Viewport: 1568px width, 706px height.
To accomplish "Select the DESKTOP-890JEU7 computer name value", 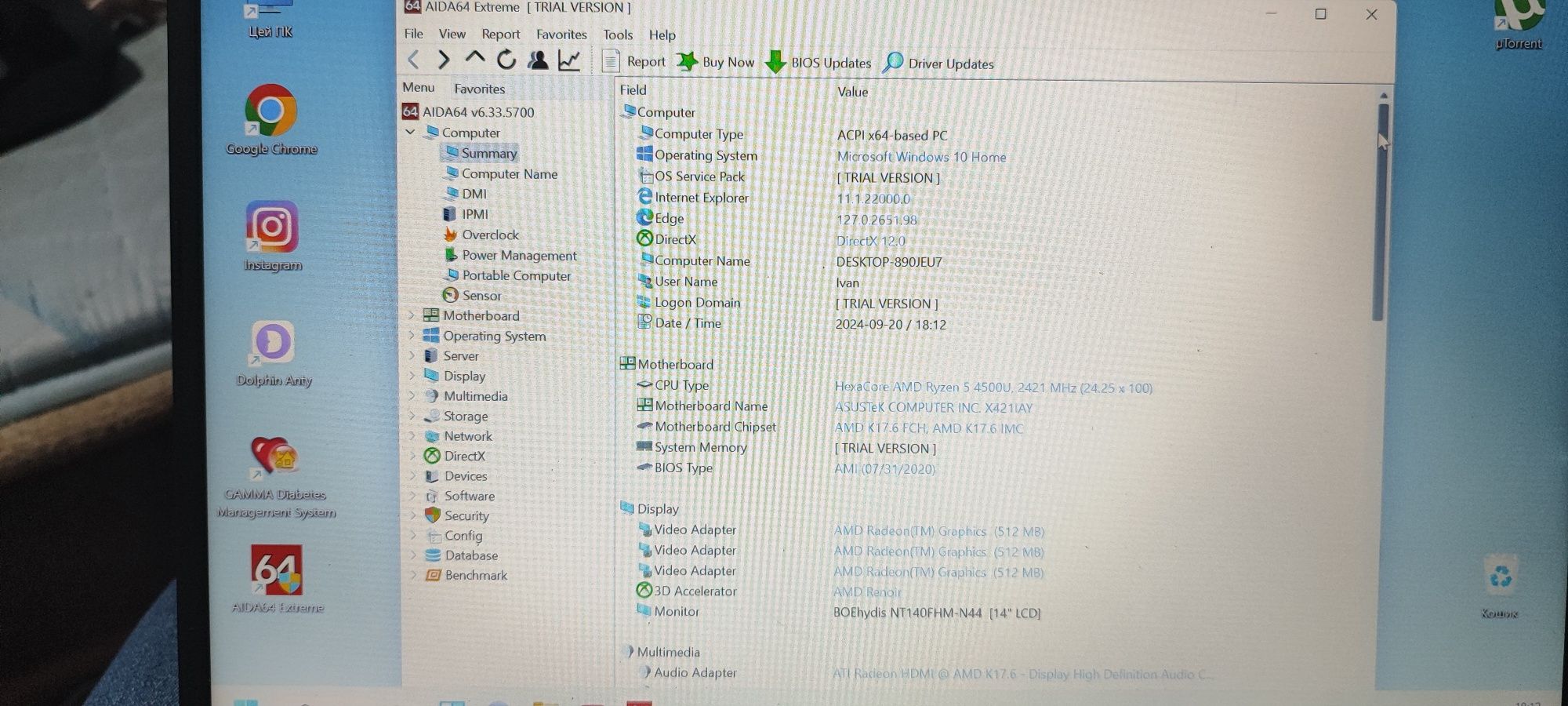I will coord(889,262).
